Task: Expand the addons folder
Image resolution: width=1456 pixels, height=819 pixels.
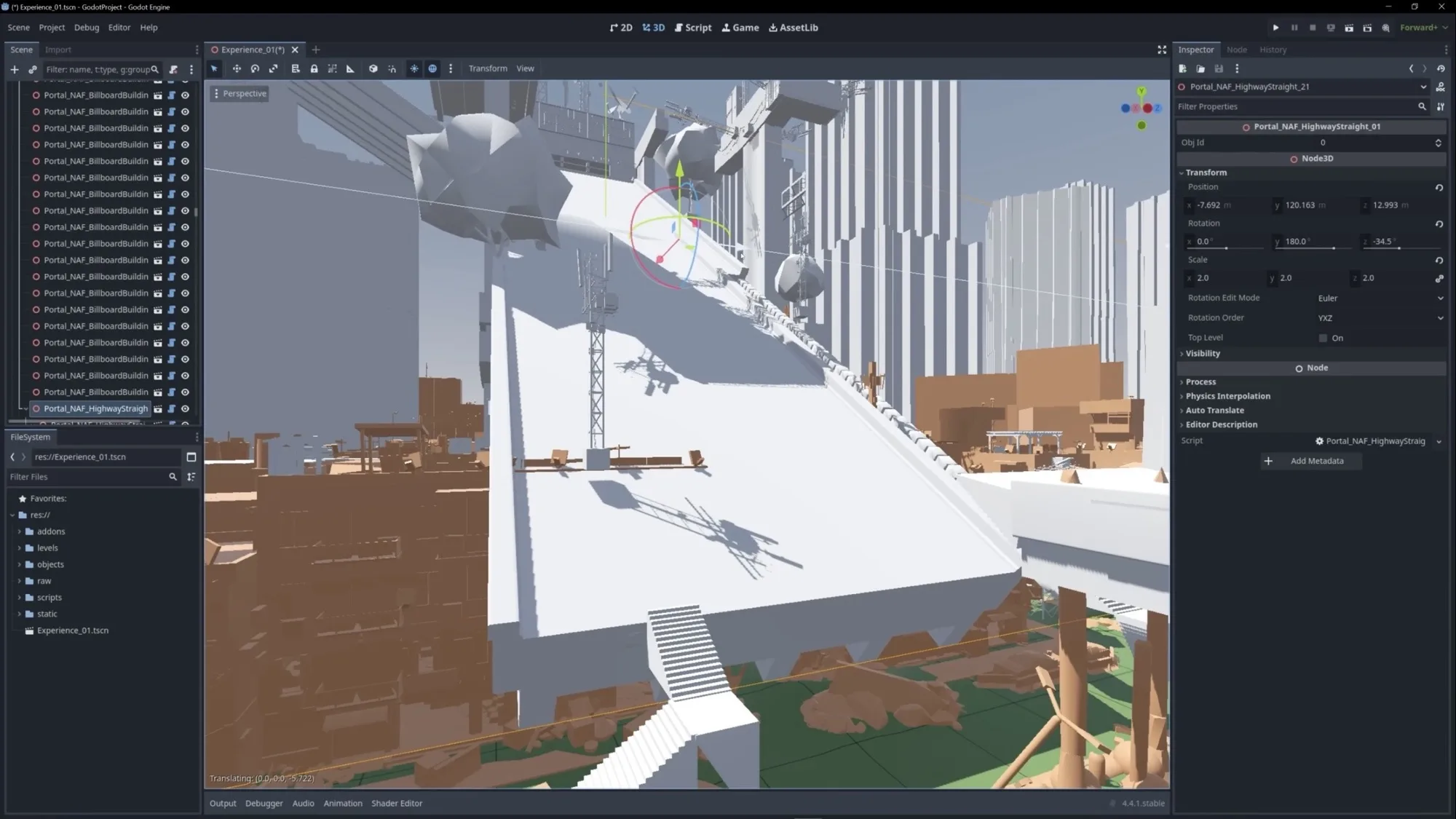Action: point(20,531)
